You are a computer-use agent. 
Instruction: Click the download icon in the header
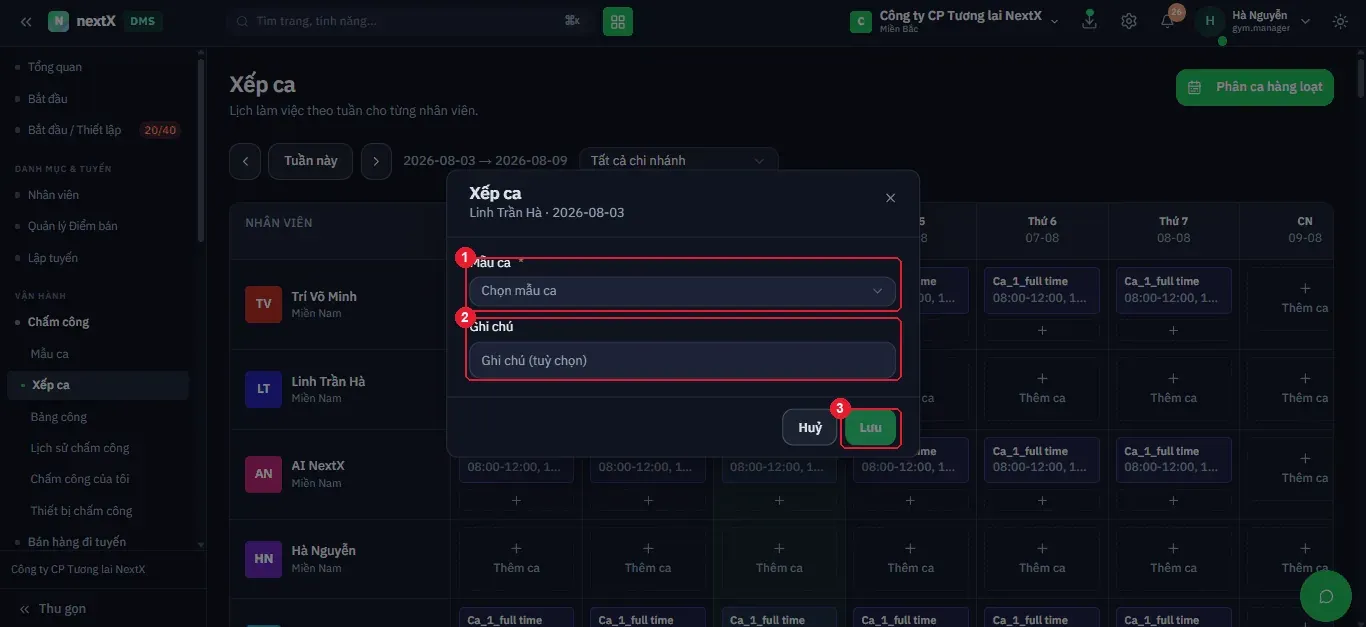(x=1090, y=21)
